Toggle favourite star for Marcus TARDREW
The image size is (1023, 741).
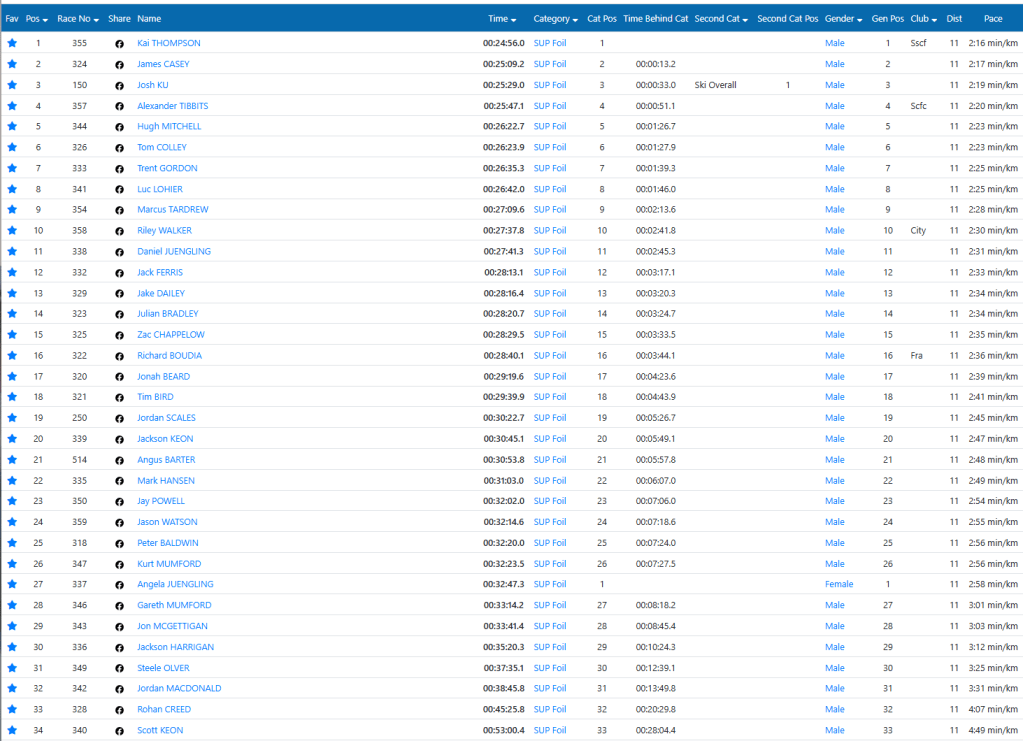12,210
